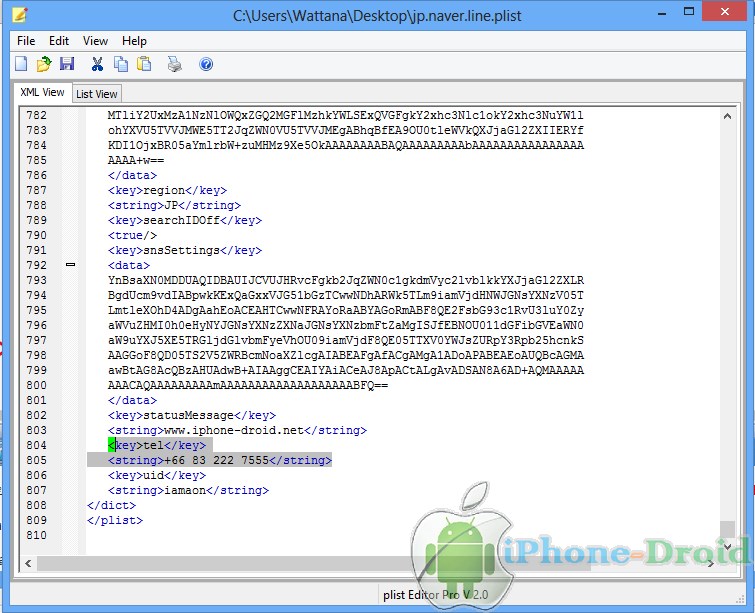Click the closing plist tag line
This screenshot has width=755, height=613.
115,520
